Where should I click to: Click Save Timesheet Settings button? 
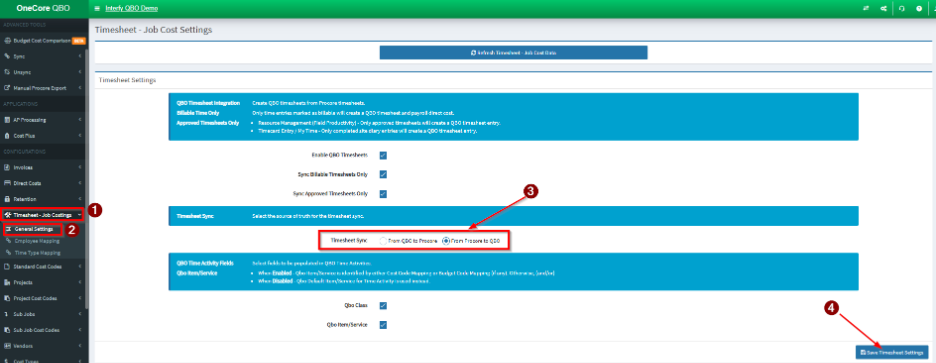892,353
